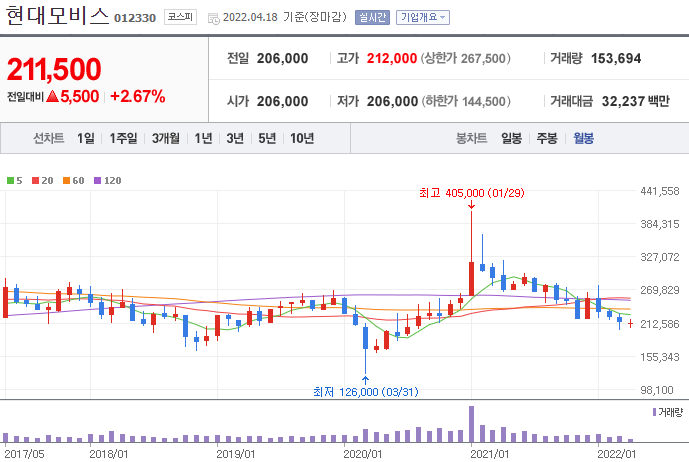This screenshot has height=462, width=689.
Task: Click the 2017/05 date axis label
Action: tap(24, 454)
